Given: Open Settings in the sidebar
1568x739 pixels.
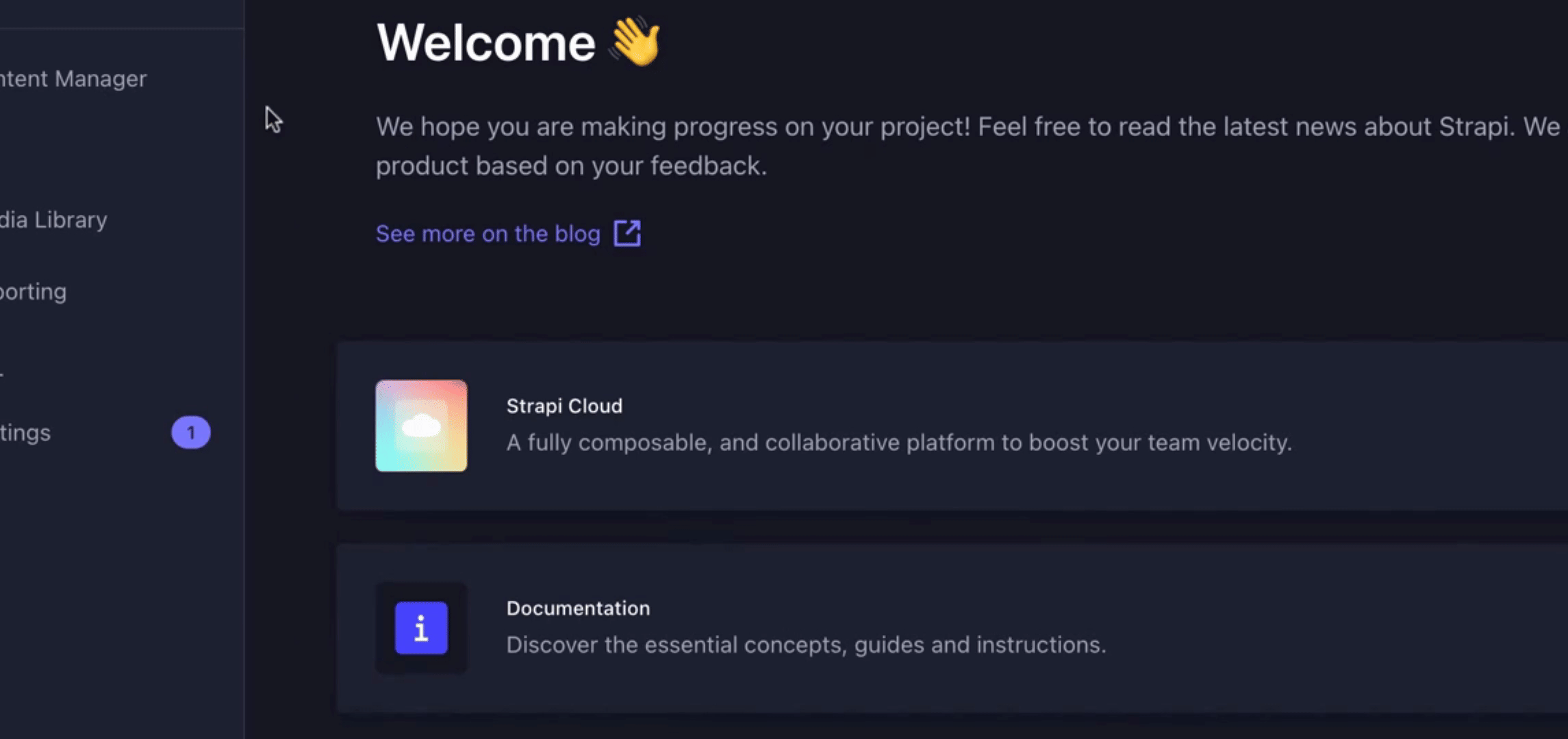Looking at the screenshot, I should [25, 432].
